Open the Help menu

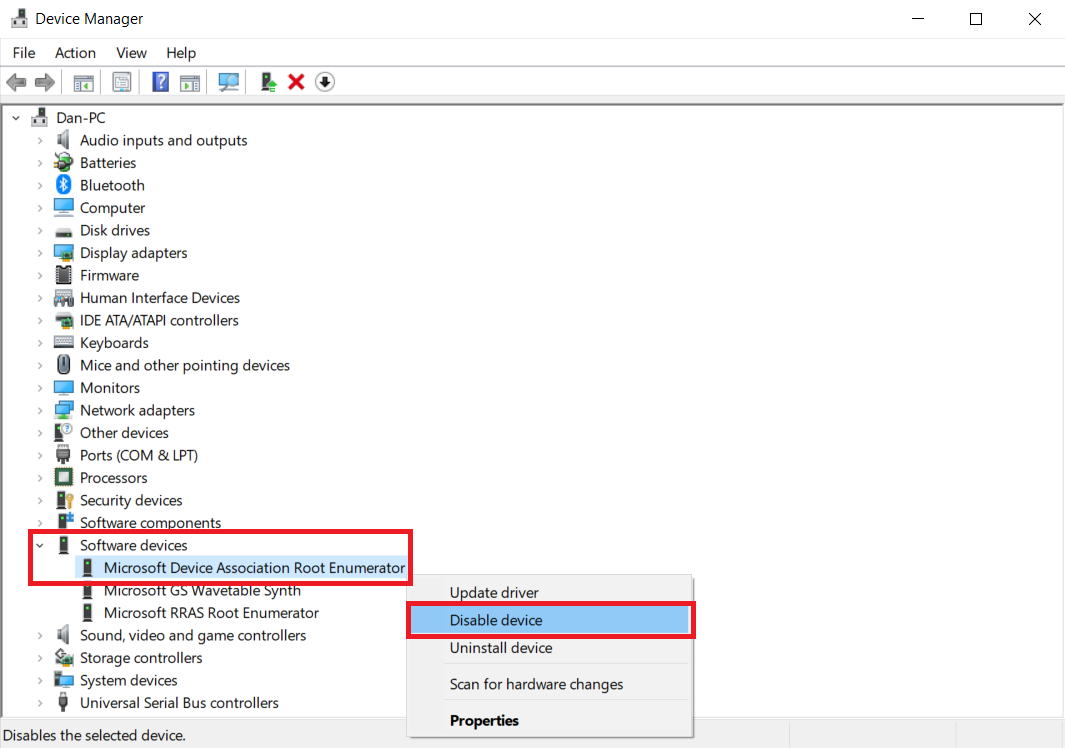[181, 52]
